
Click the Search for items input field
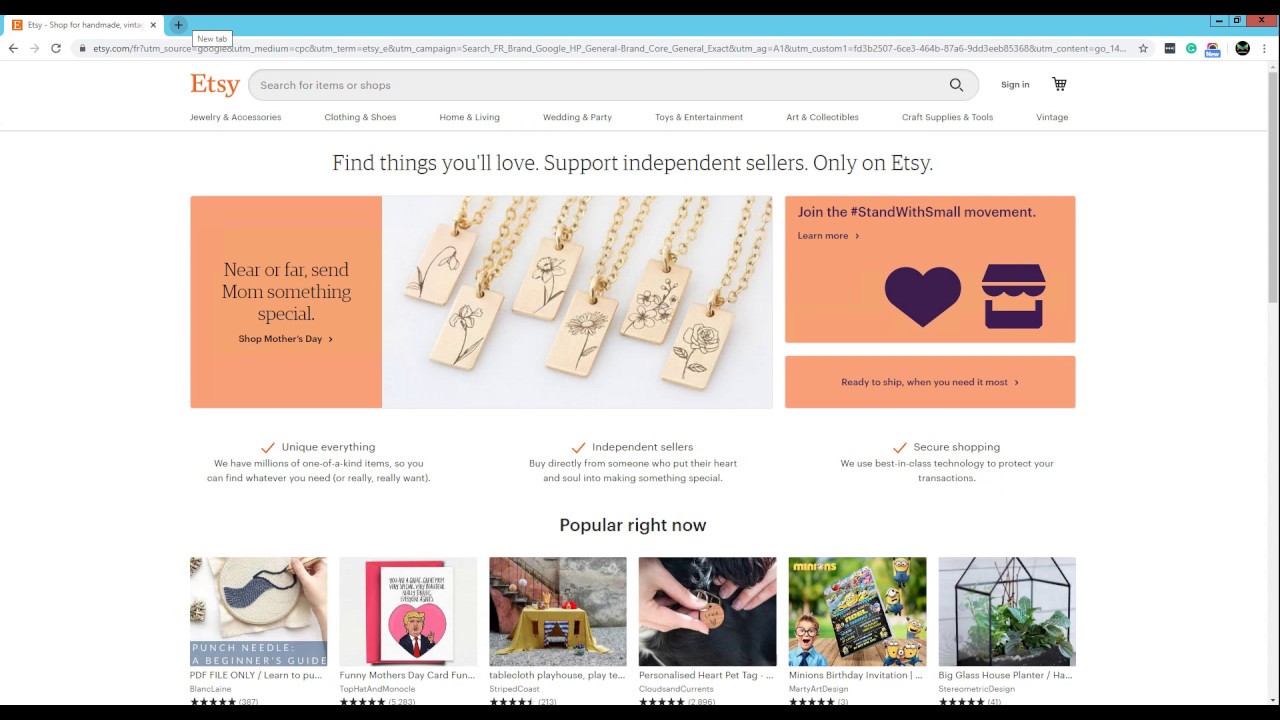600,85
